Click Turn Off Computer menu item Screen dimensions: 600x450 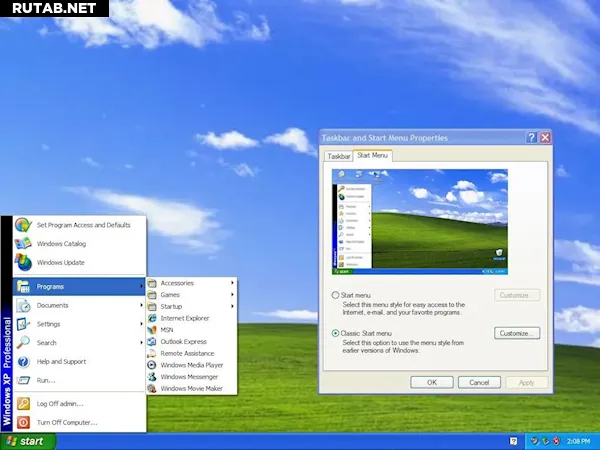click(67, 423)
